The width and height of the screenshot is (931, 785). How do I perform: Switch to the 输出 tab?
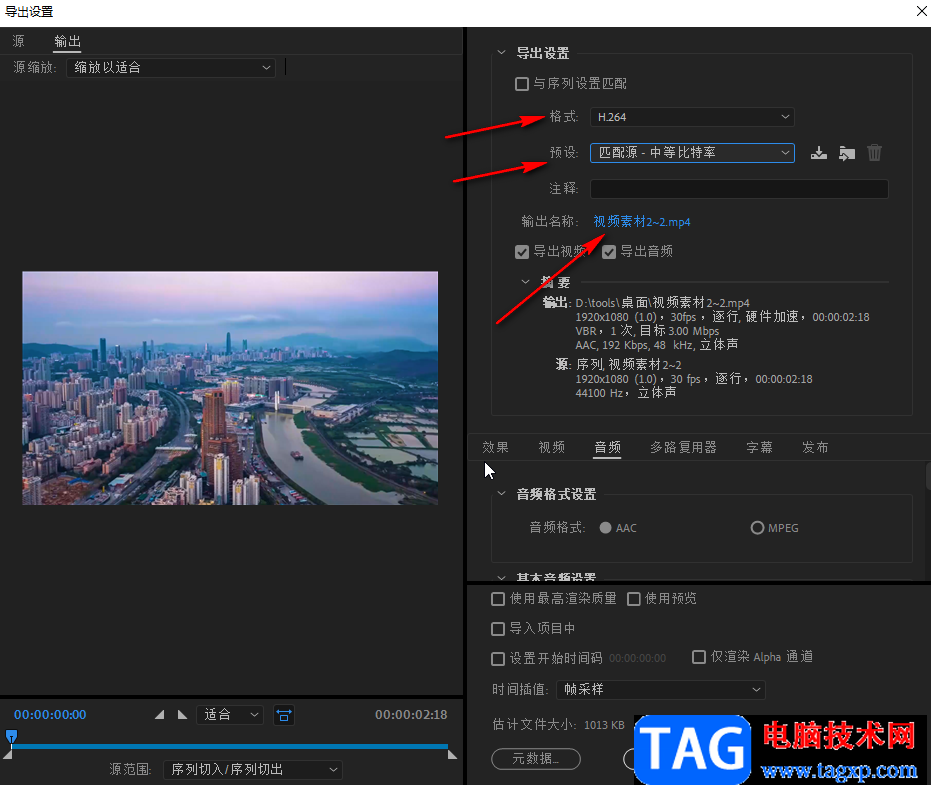(67, 41)
